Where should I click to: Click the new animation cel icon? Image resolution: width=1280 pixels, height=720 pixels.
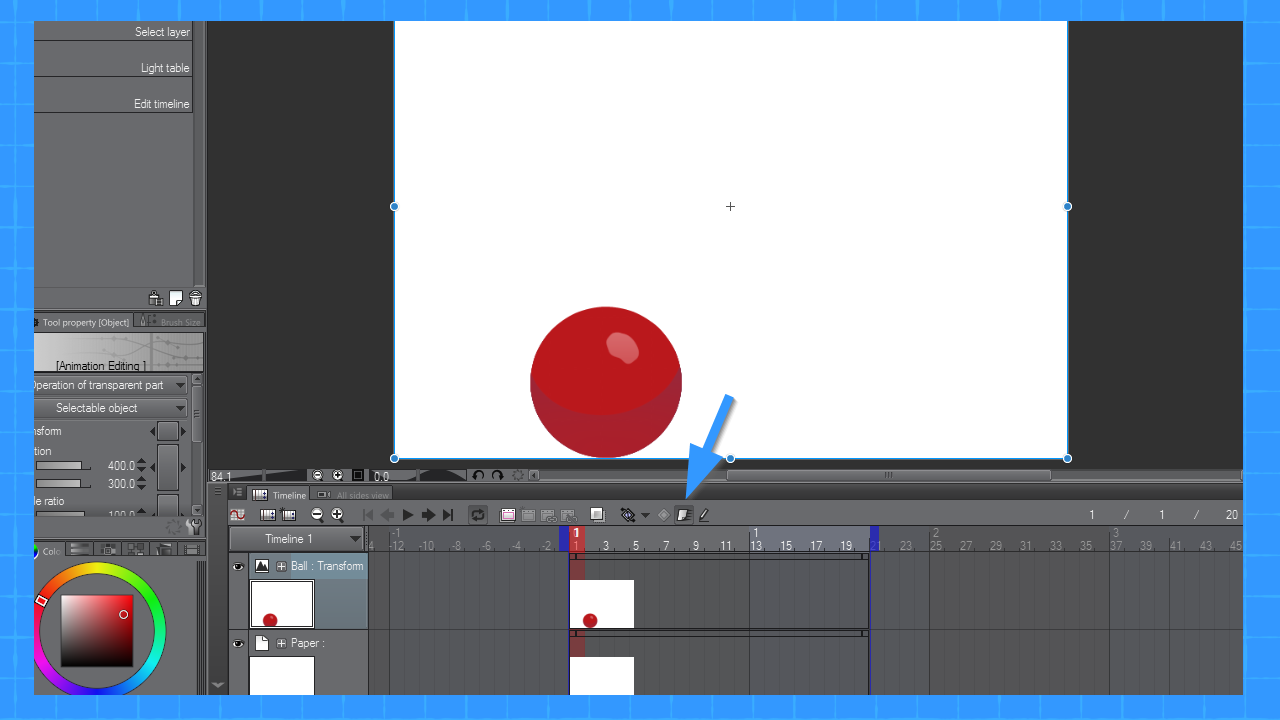click(x=528, y=515)
